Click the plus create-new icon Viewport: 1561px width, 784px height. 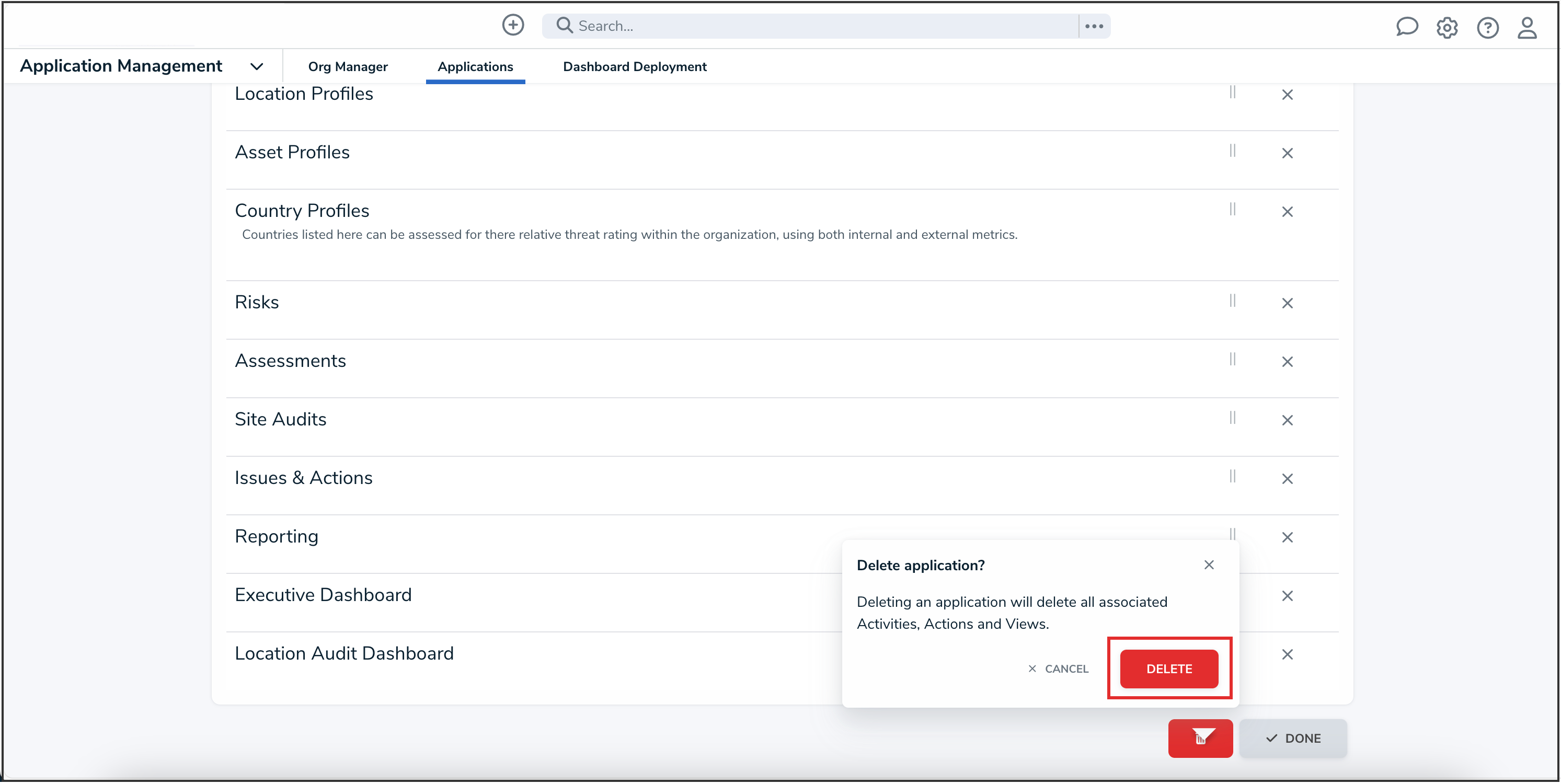pyautogui.click(x=513, y=26)
